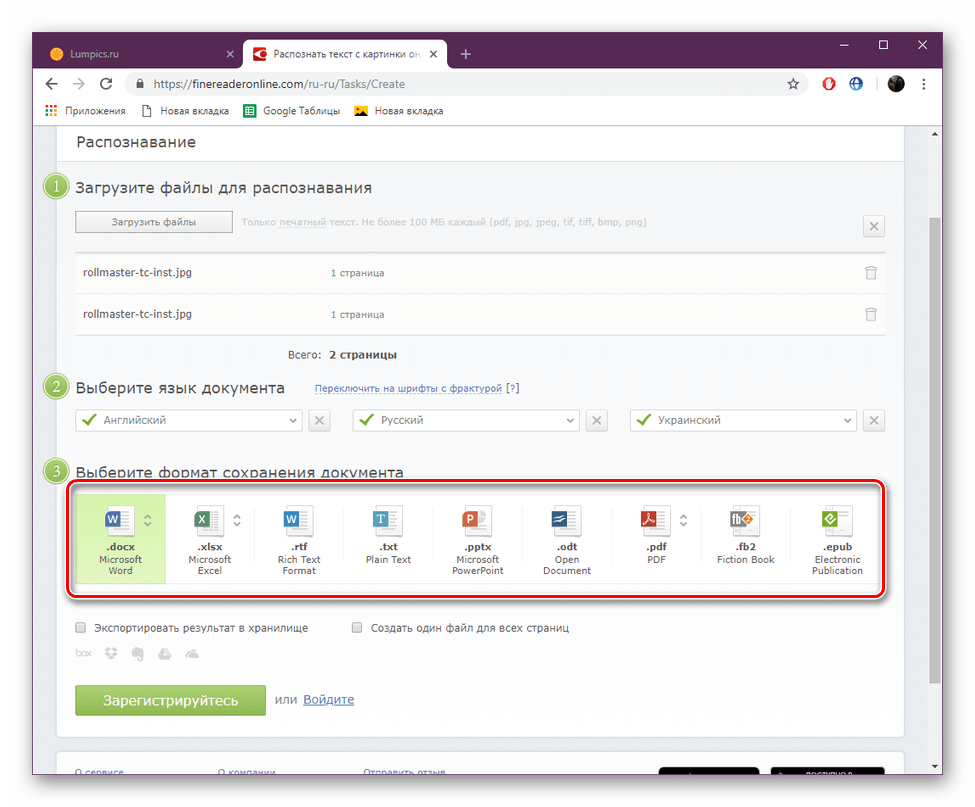Choose the .xlsx Microsoft Excel format
Screen dimensions: 975x807
tap(208, 521)
